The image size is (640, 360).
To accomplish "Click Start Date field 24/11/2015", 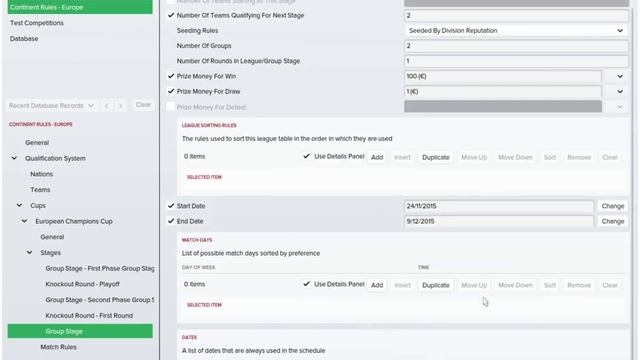I will click(499, 206).
